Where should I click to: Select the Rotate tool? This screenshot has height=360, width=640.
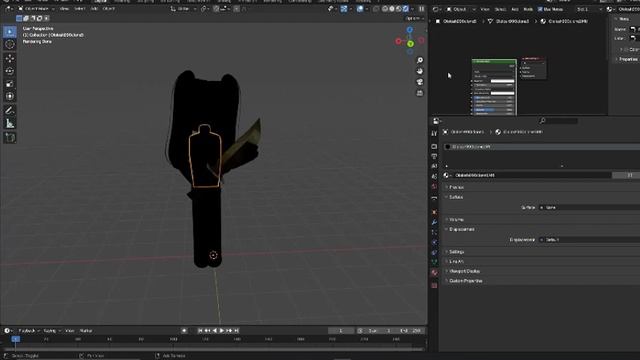[10, 71]
